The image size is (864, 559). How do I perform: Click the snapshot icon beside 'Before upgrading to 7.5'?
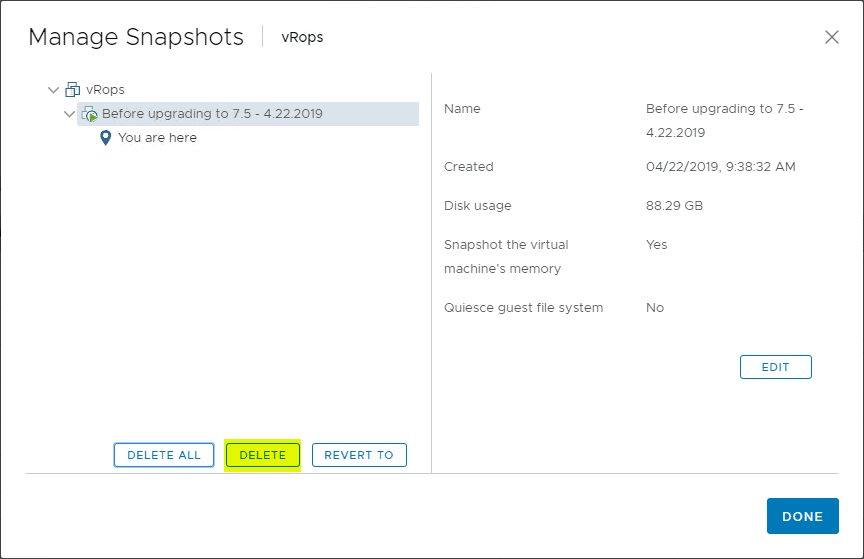(89, 114)
